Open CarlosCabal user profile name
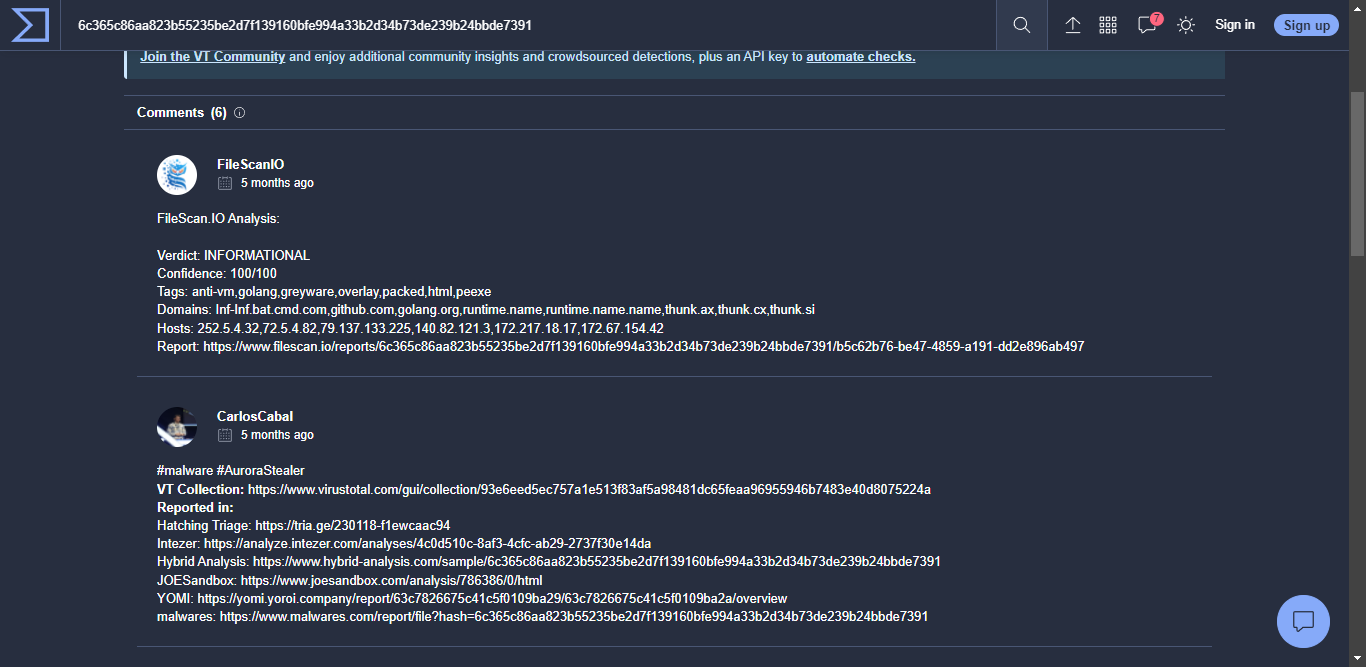1366x667 pixels. click(x=255, y=416)
